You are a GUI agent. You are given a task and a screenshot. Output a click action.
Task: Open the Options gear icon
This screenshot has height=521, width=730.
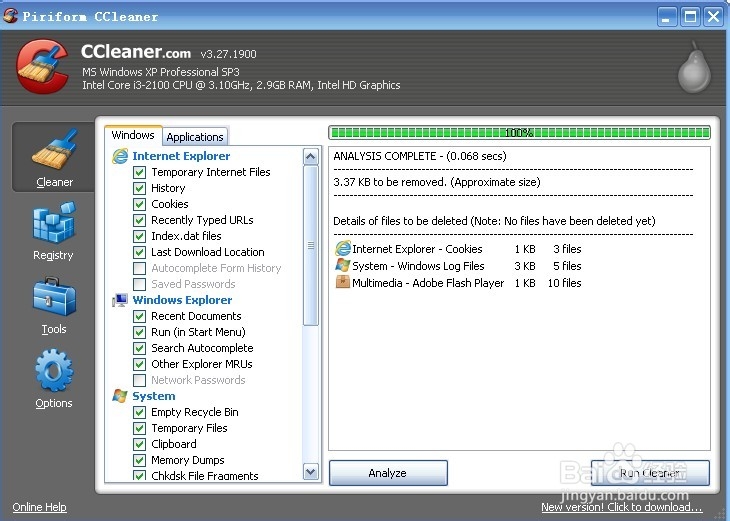click(54, 370)
